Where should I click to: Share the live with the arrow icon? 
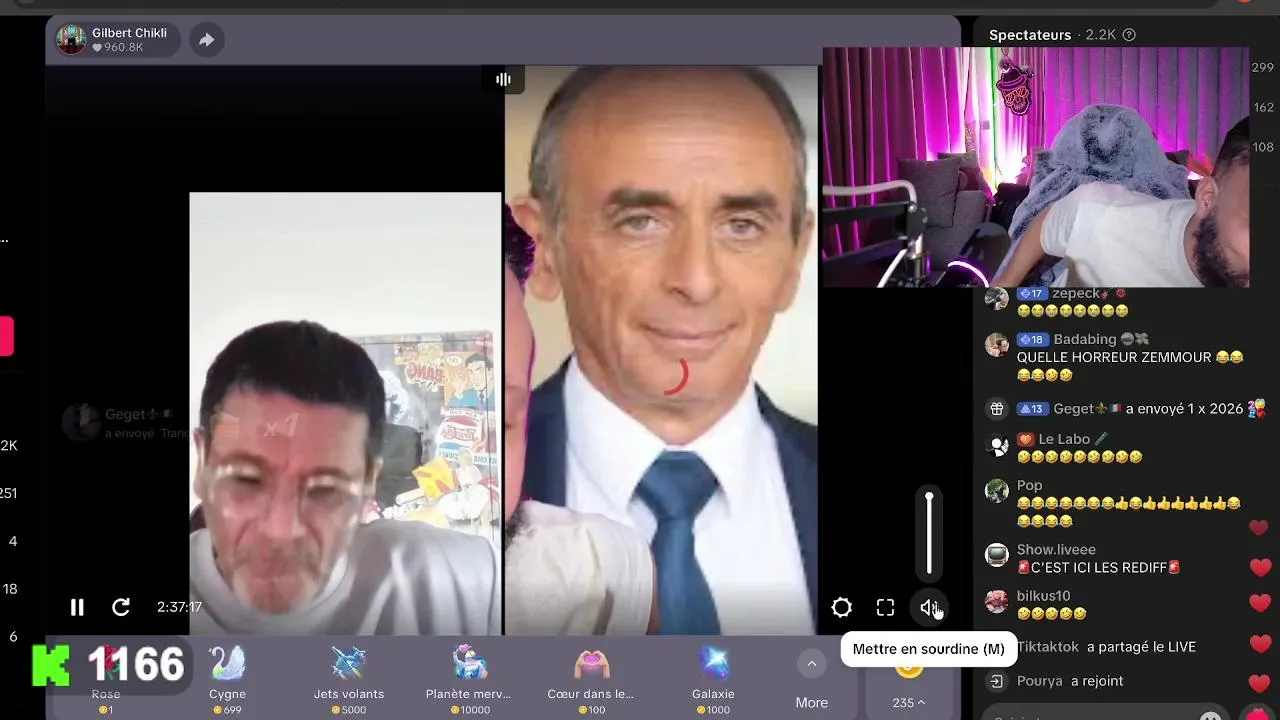206,40
